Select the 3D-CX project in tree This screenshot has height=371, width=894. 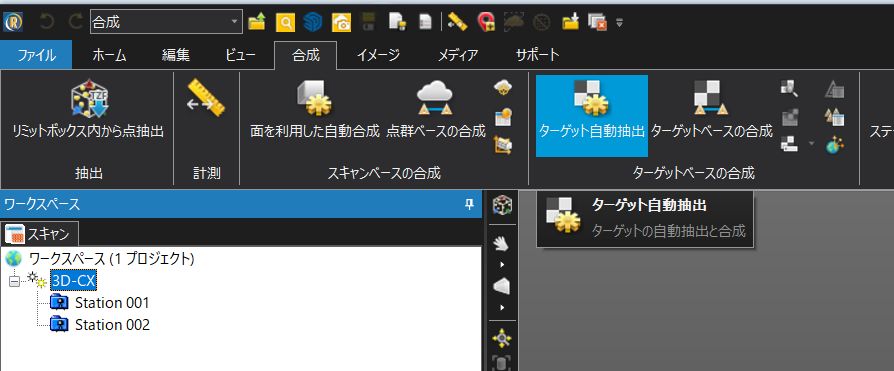[73, 280]
